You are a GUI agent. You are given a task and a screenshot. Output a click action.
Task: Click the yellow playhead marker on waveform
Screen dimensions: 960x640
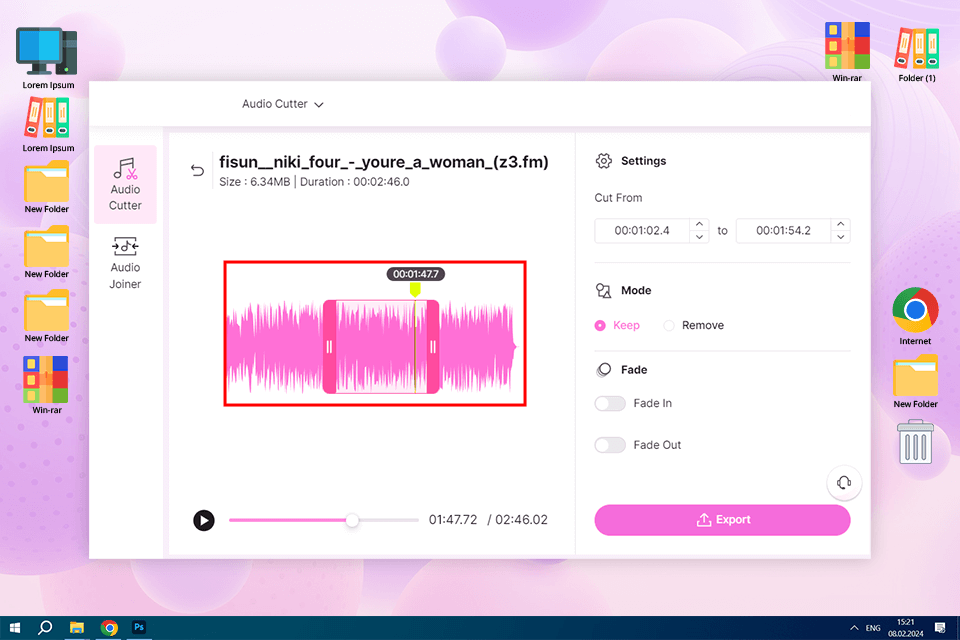415,289
